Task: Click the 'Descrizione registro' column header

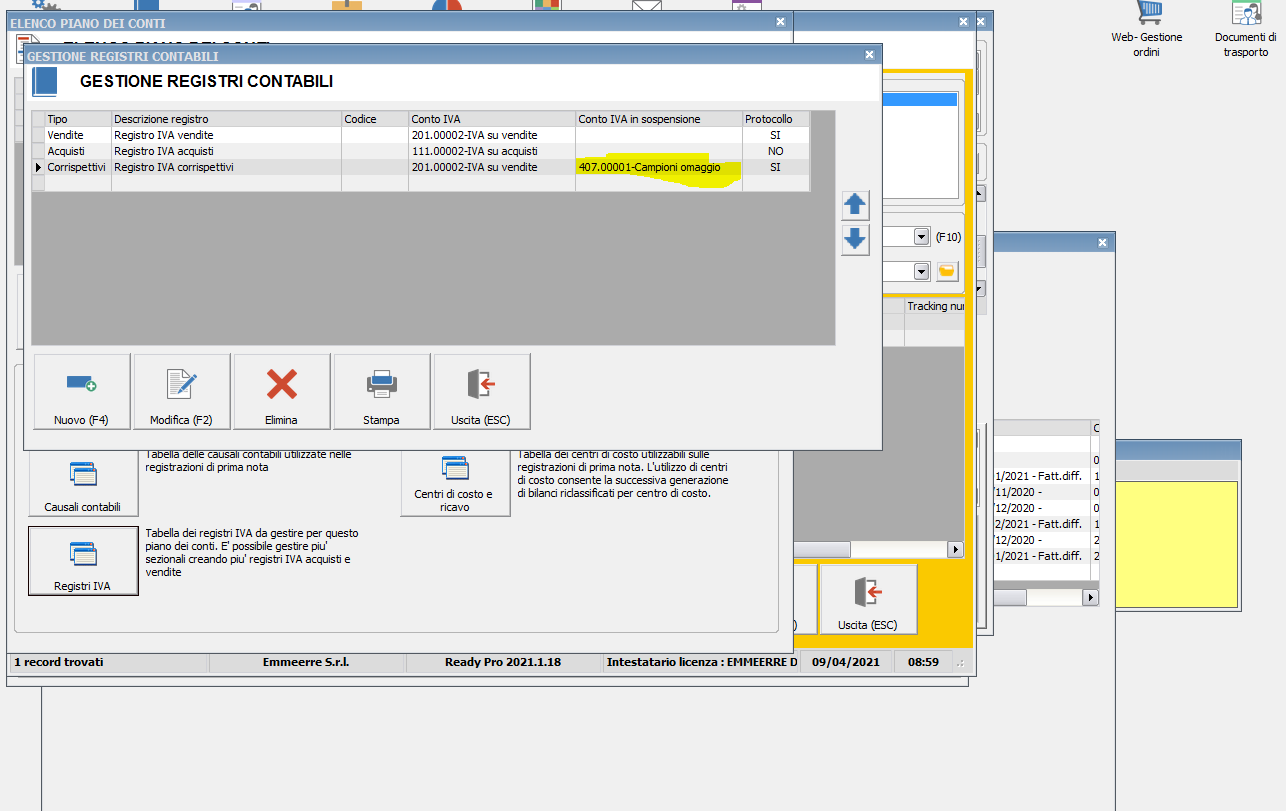Action: pyautogui.click(x=226, y=119)
